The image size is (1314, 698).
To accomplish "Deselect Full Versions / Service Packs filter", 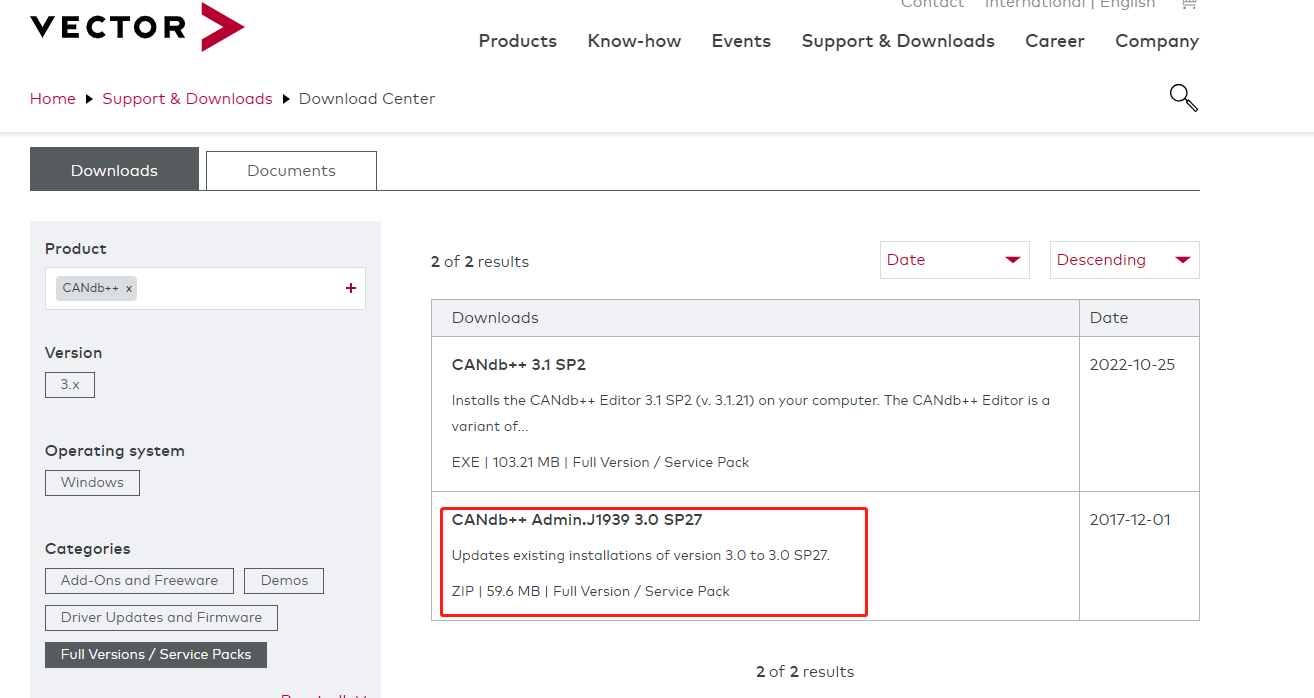I will coord(156,654).
